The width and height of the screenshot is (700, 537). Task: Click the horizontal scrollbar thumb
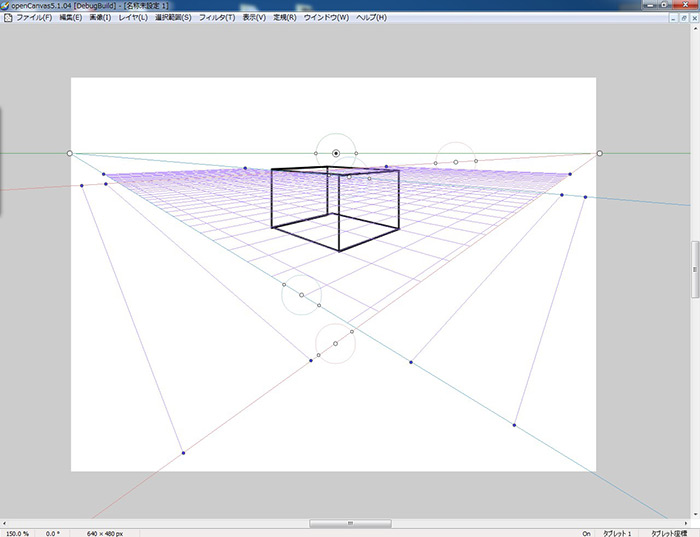coord(349,523)
